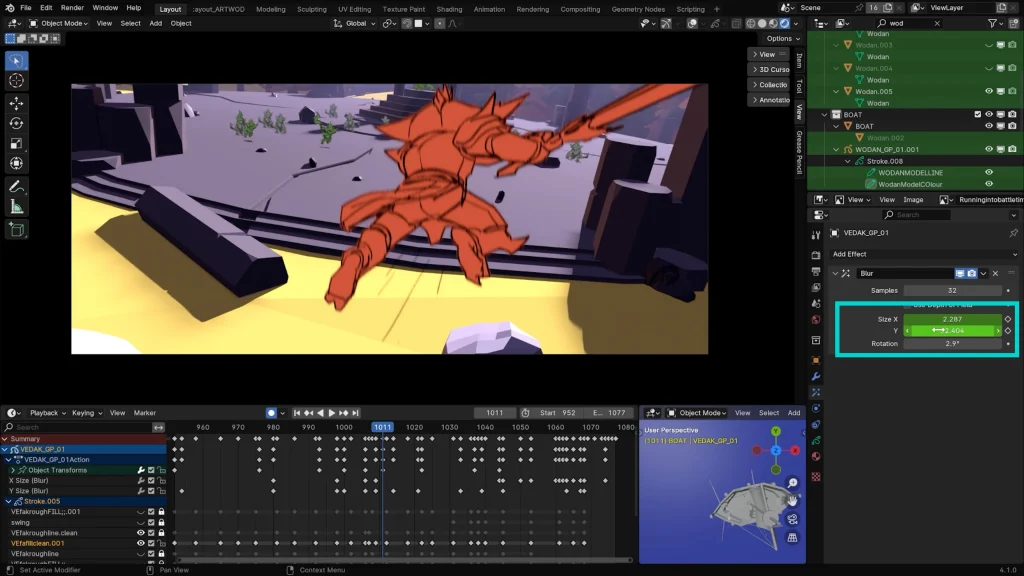Hide WodanModelCOlour layer with eye icon
Viewport: 1024px width, 576px height.
989,184
